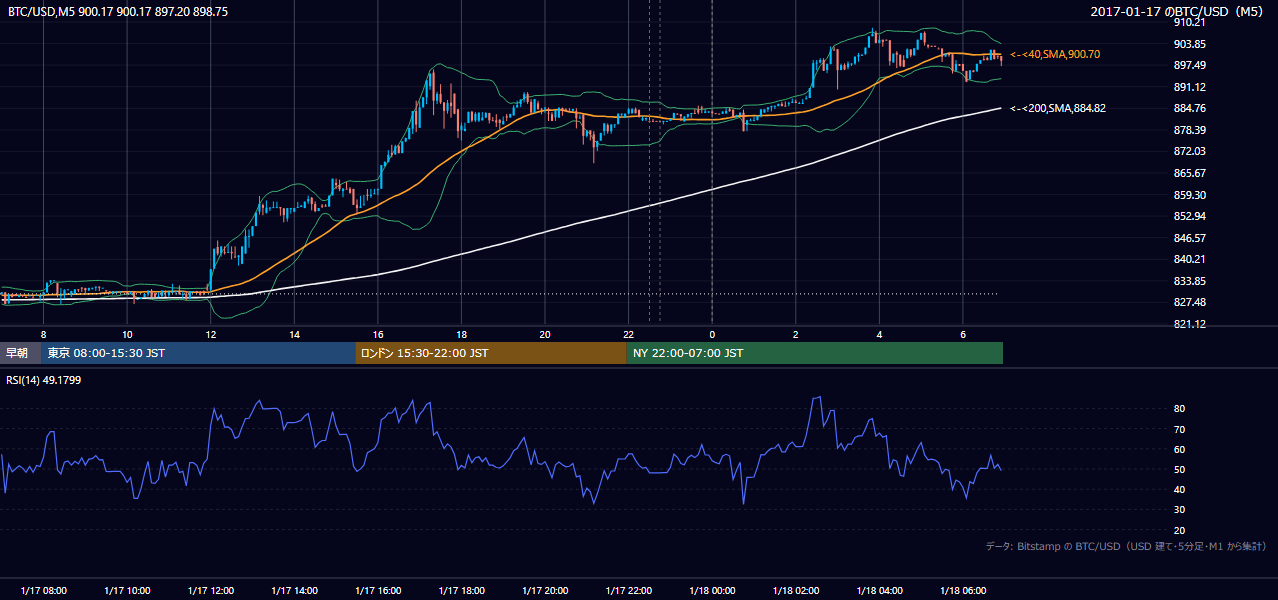Click the 70 level on RSI axis
1278x600 pixels.
1179,429
